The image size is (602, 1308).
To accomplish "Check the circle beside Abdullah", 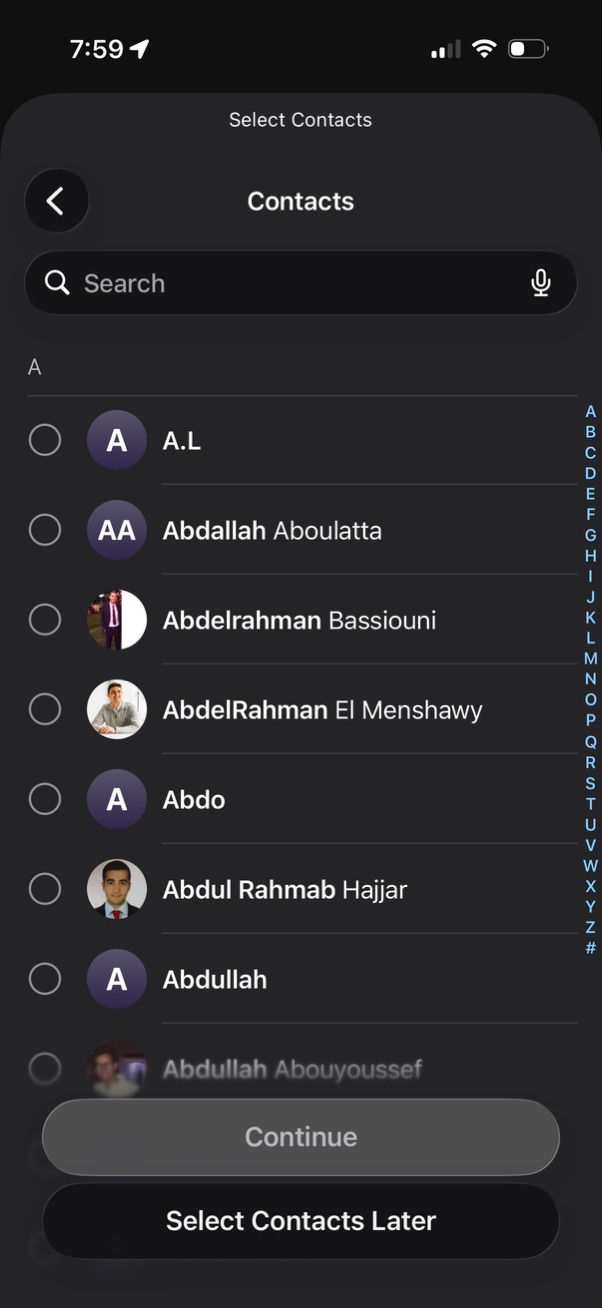I will point(45,979).
